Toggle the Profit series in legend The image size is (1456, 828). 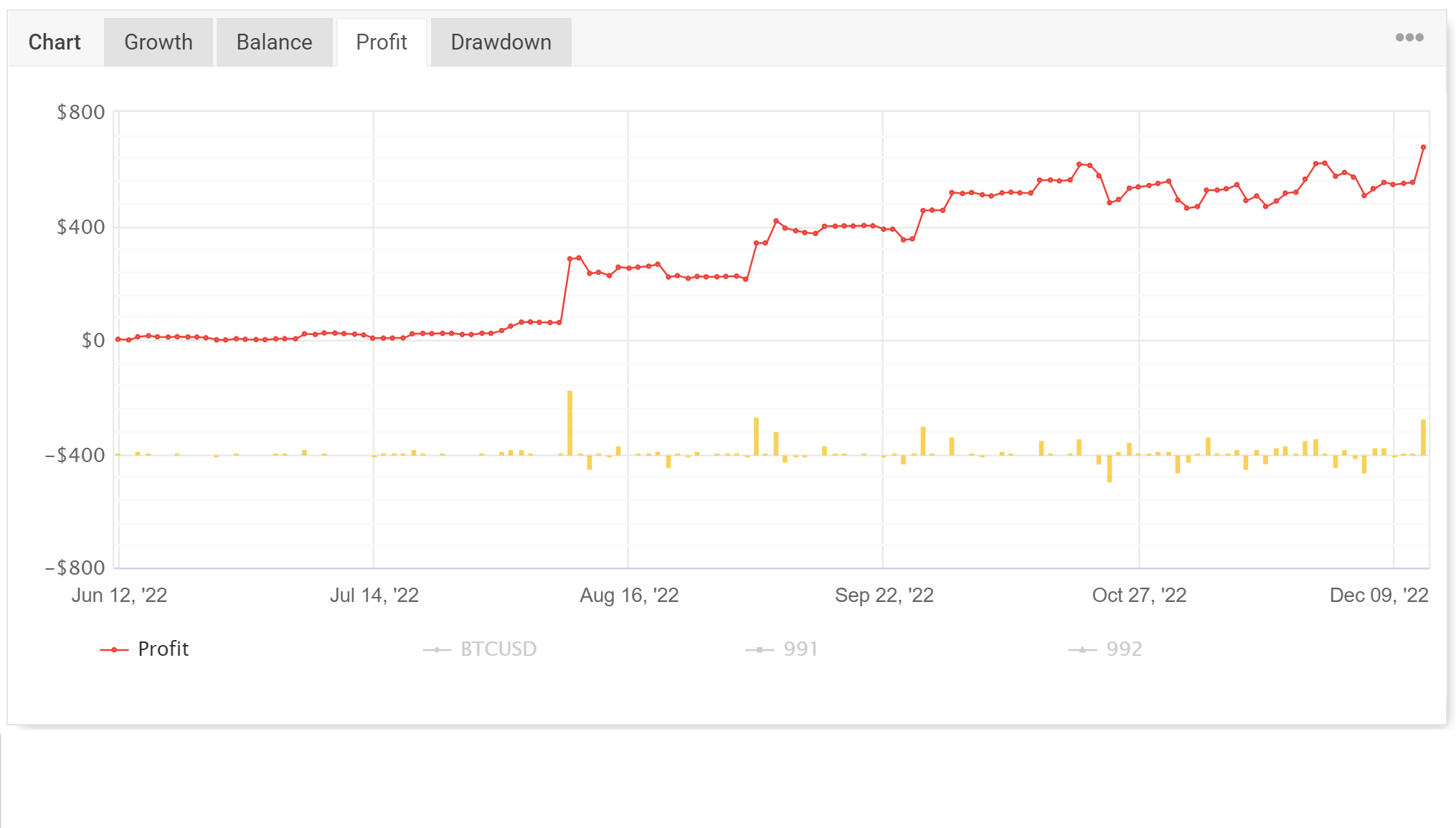tap(163, 649)
